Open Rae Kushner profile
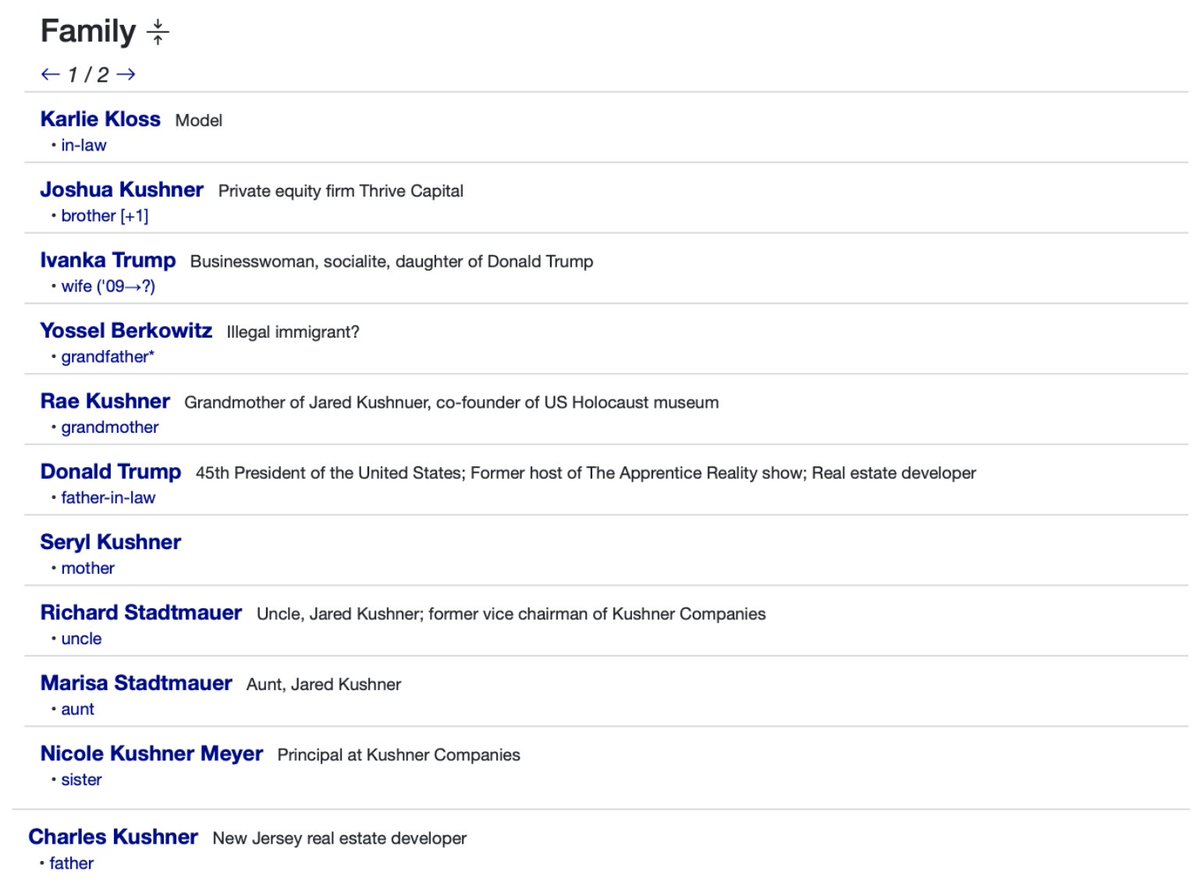Screen dimensions: 1200x889 click(105, 402)
